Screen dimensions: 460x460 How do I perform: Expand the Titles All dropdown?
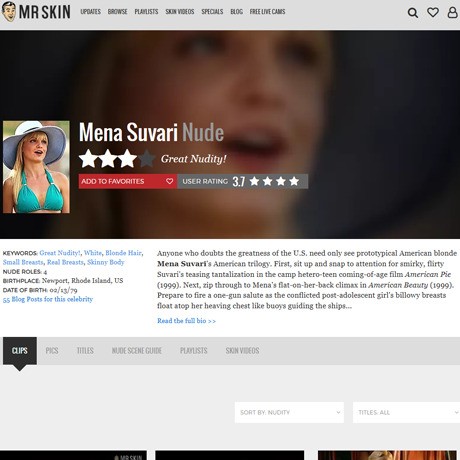[406, 412]
